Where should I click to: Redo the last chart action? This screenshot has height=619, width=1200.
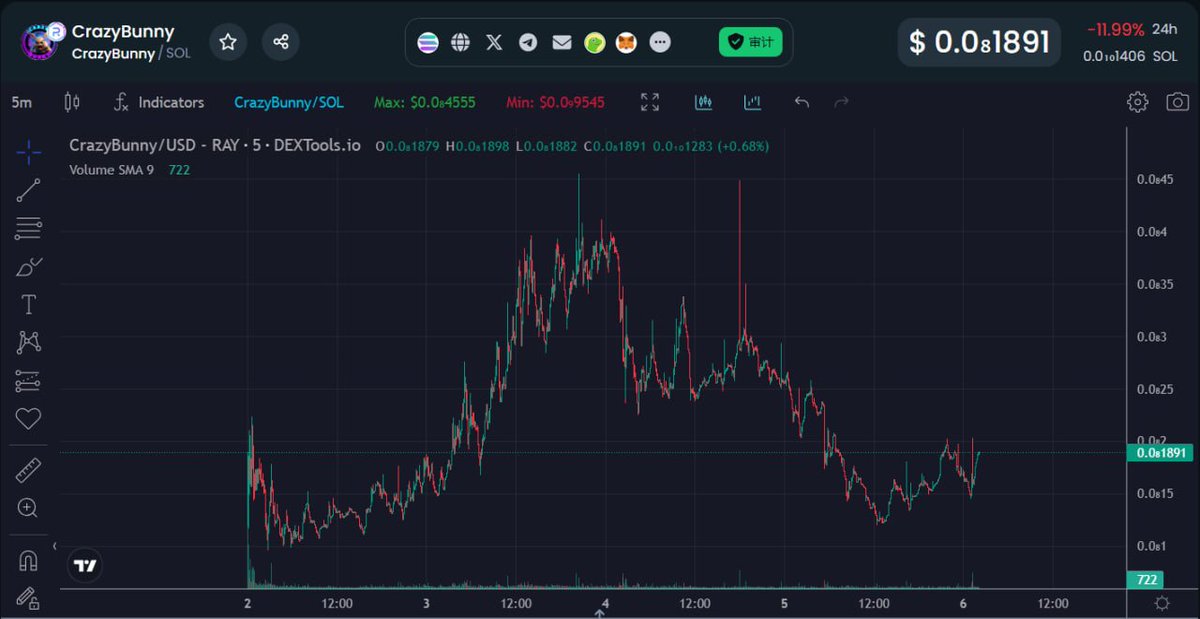pyautogui.click(x=842, y=102)
